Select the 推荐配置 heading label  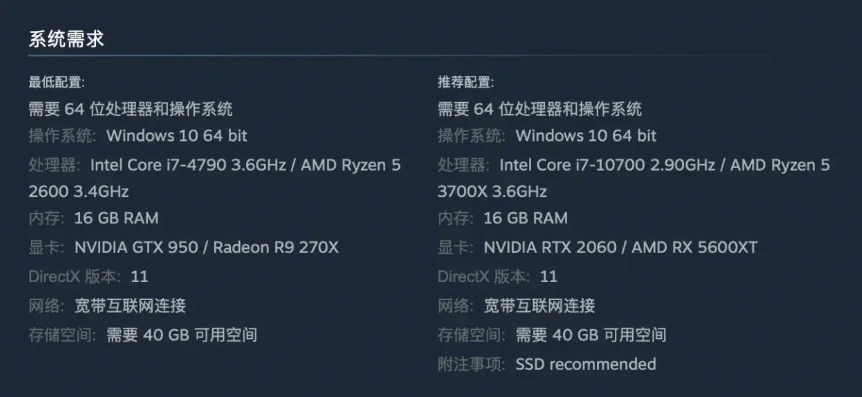coord(466,82)
